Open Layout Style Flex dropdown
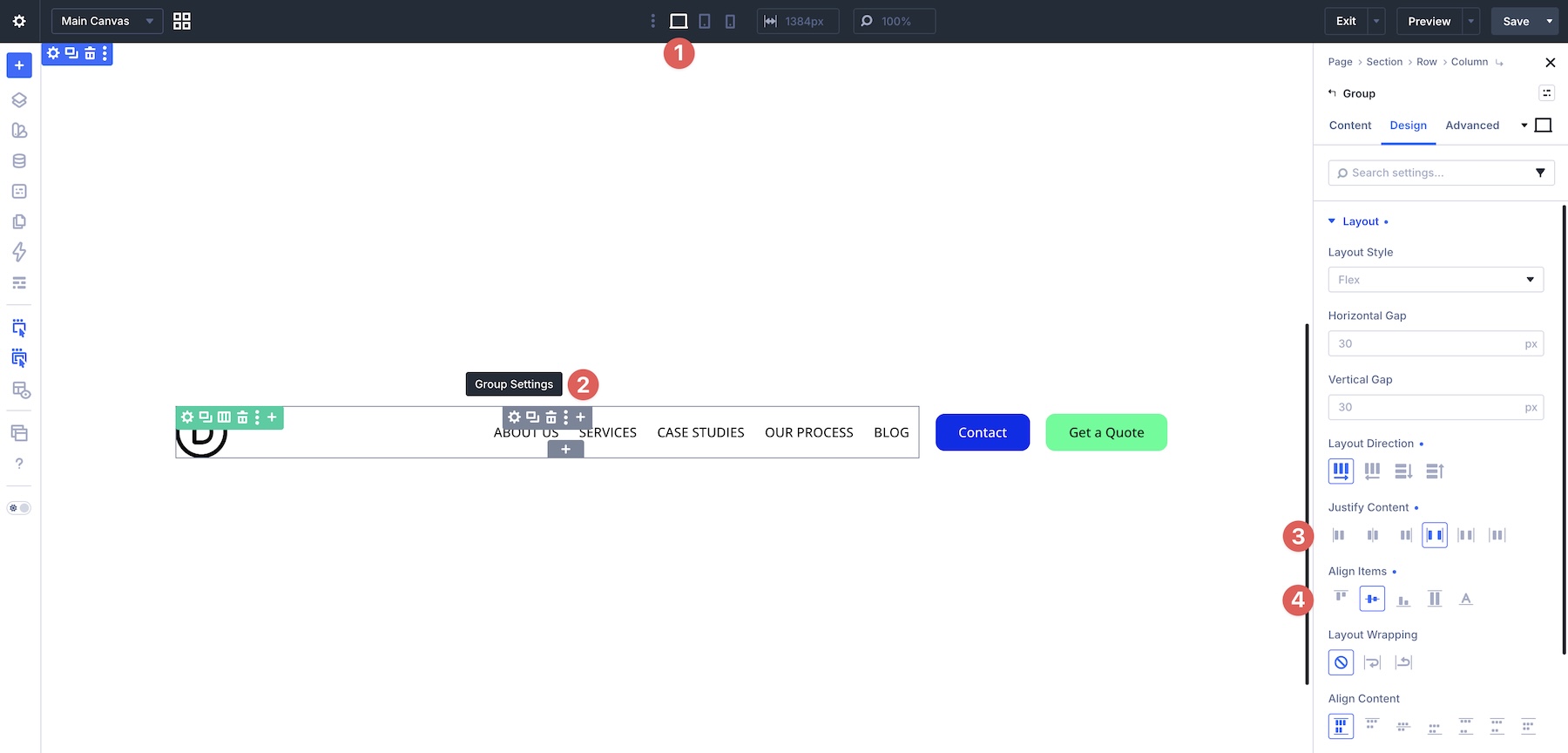Image resolution: width=1568 pixels, height=753 pixels. pyautogui.click(x=1436, y=280)
